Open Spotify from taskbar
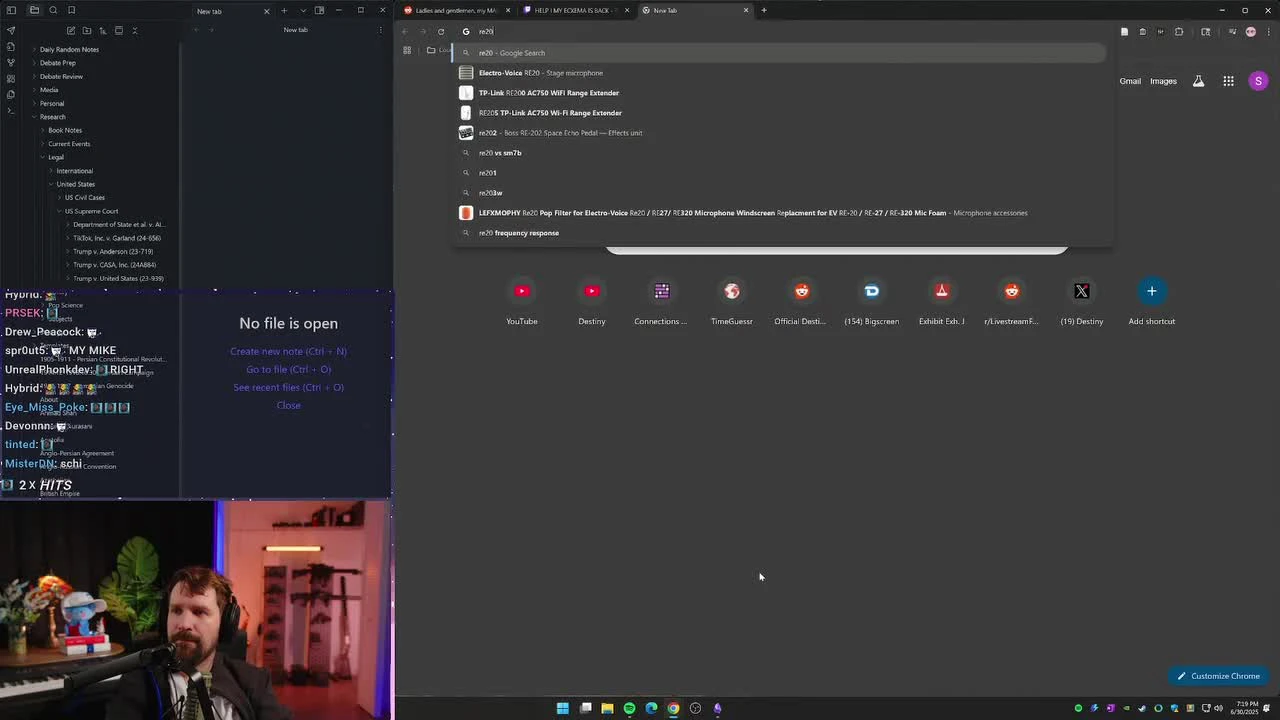Viewport: 1280px width, 720px height. point(629,708)
